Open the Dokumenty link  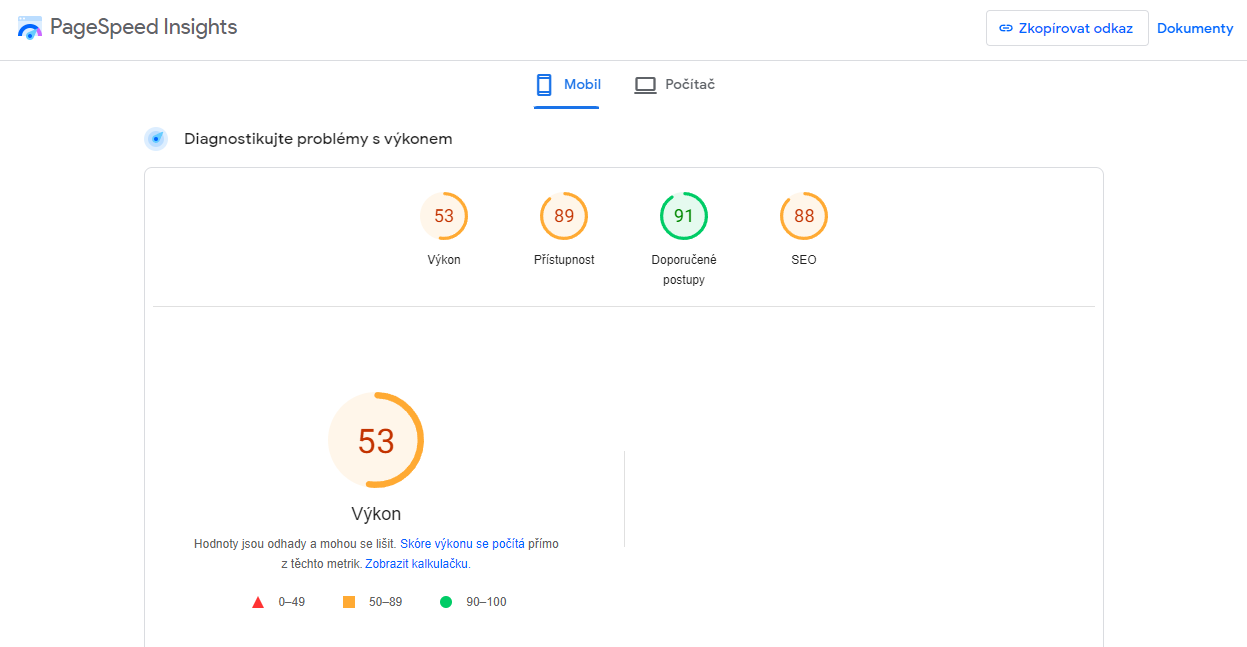1195,28
